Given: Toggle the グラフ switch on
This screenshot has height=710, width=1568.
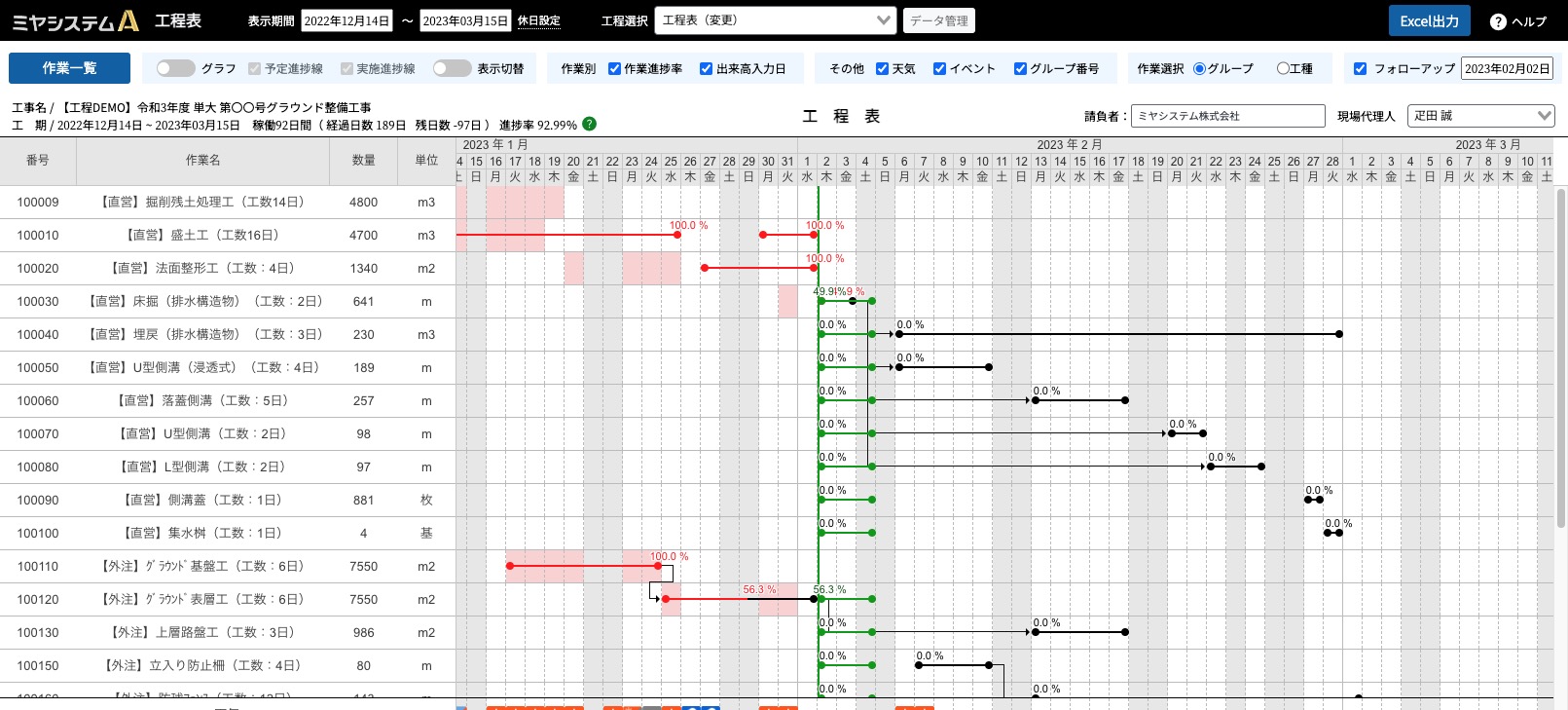Looking at the screenshot, I should 175,68.
